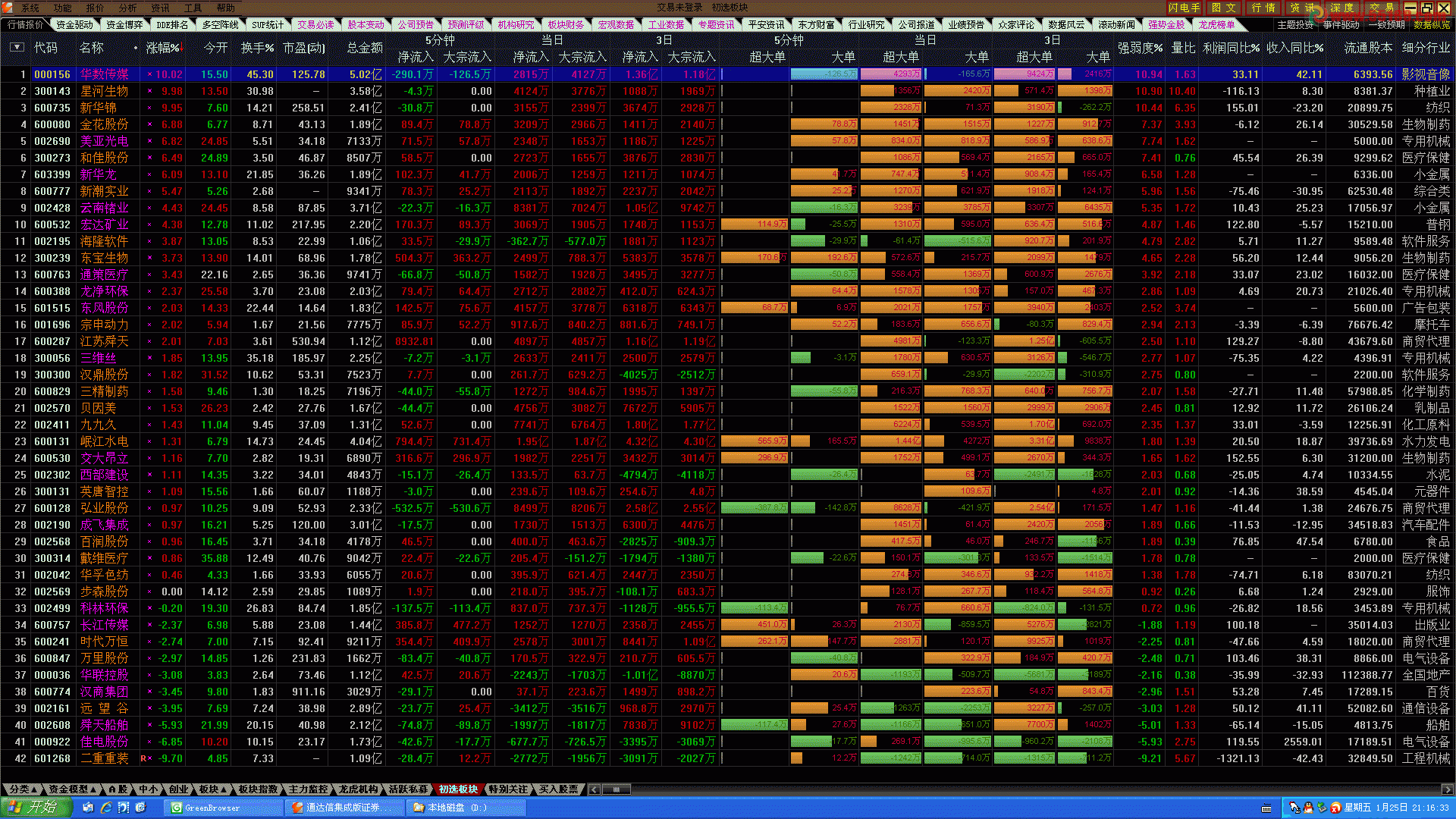The image size is (1456, 819).
Task: Open the 交易必读 tab
Action: click(315, 24)
